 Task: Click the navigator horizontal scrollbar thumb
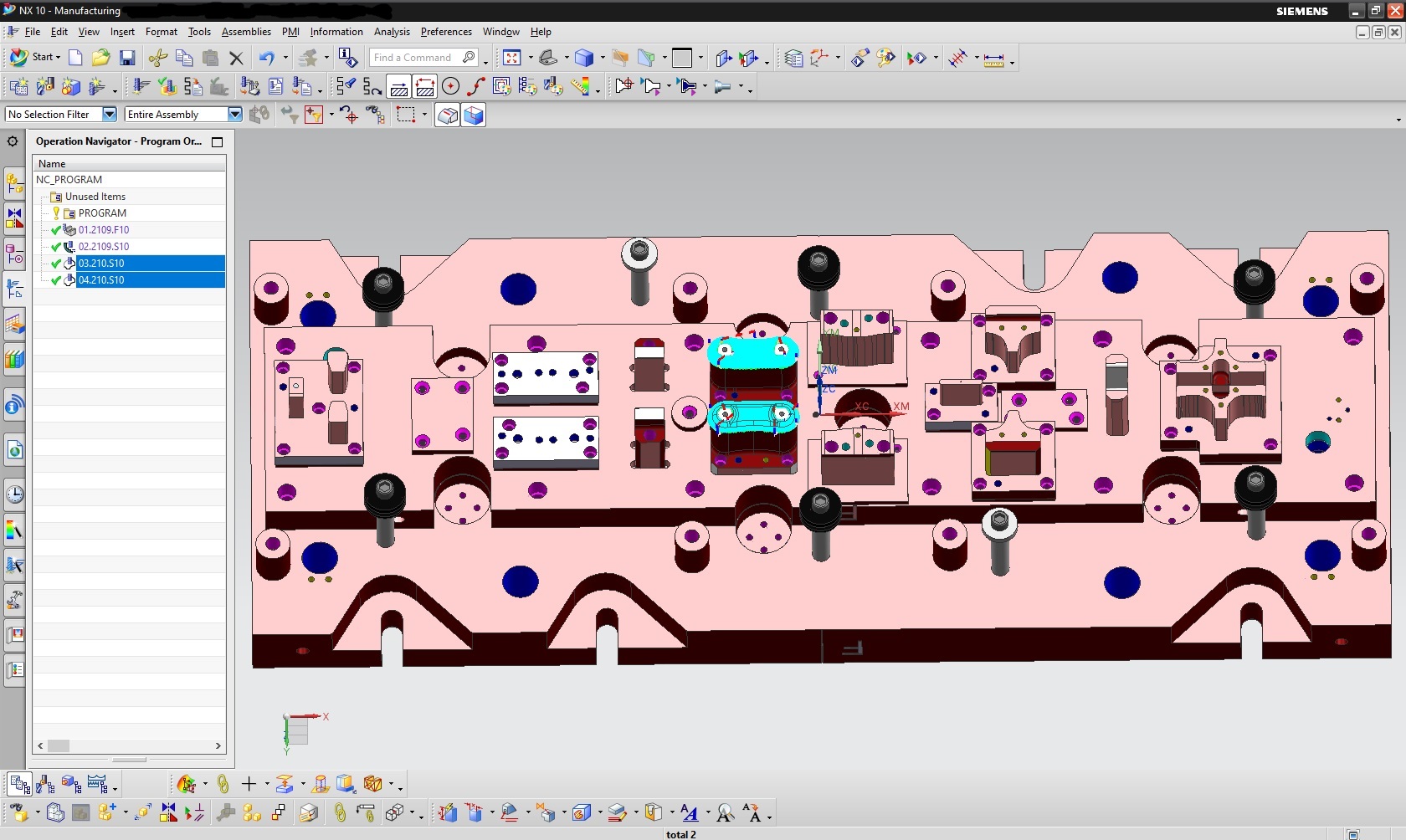click(x=59, y=745)
